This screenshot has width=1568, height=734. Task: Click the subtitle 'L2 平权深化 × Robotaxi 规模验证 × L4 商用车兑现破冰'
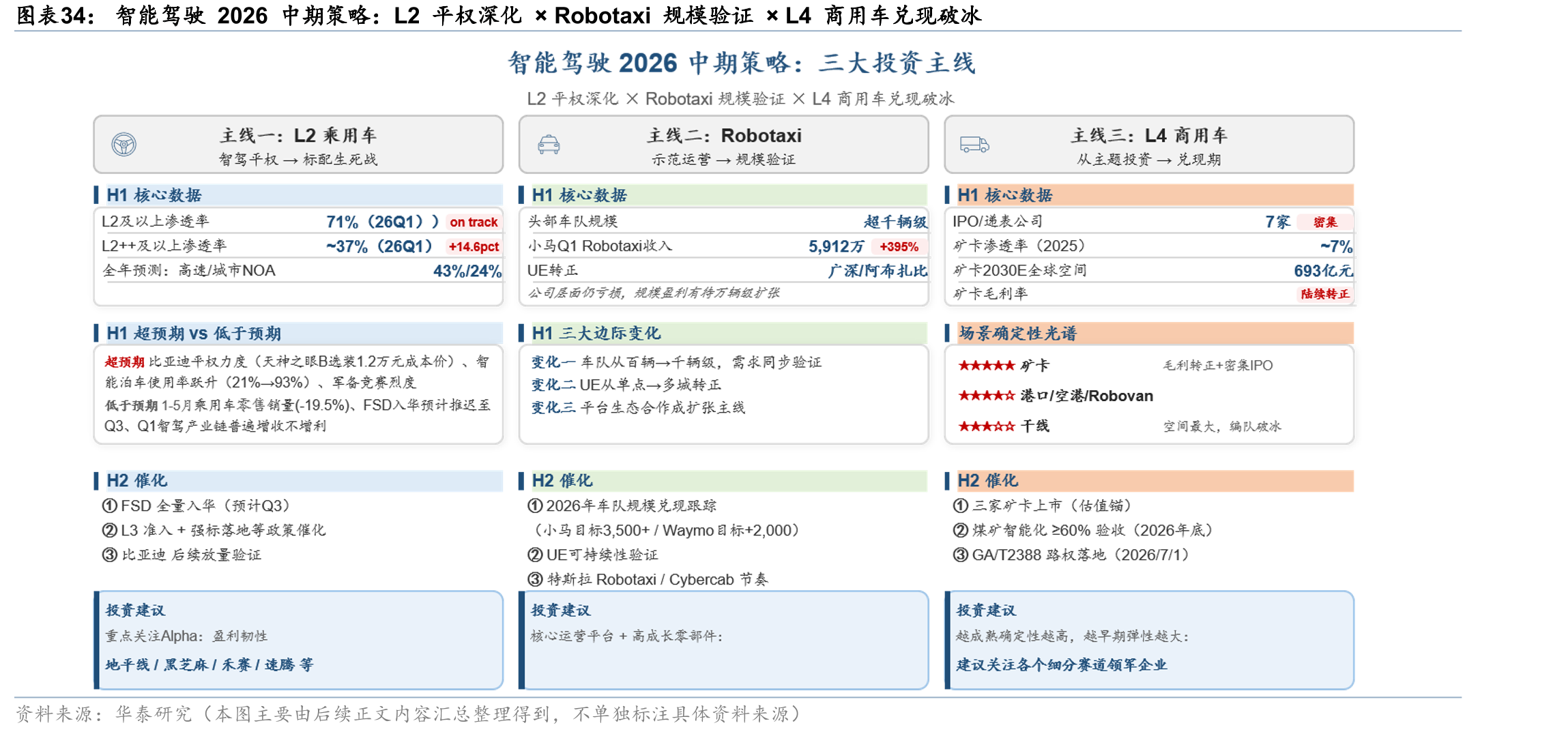point(740,99)
